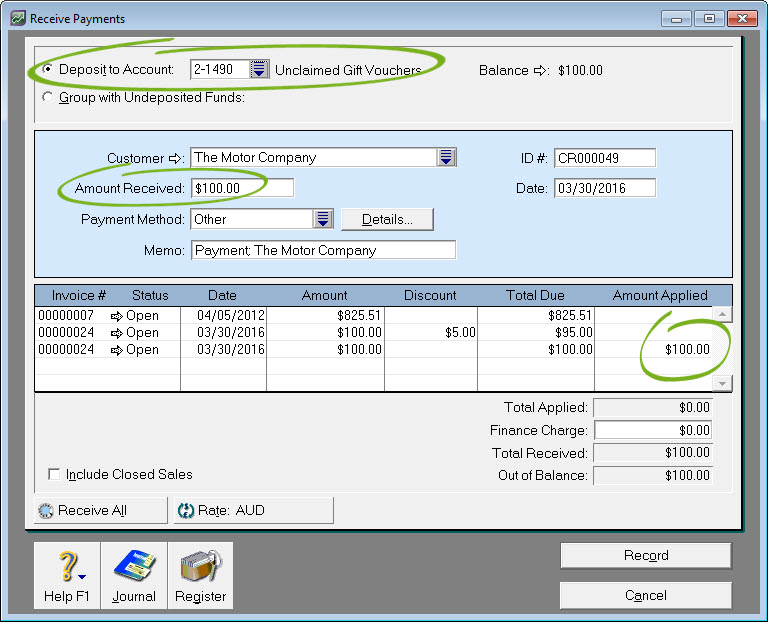This screenshot has height=622, width=768.
Task: Click the Balance arrow icon
Action: [x=541, y=70]
